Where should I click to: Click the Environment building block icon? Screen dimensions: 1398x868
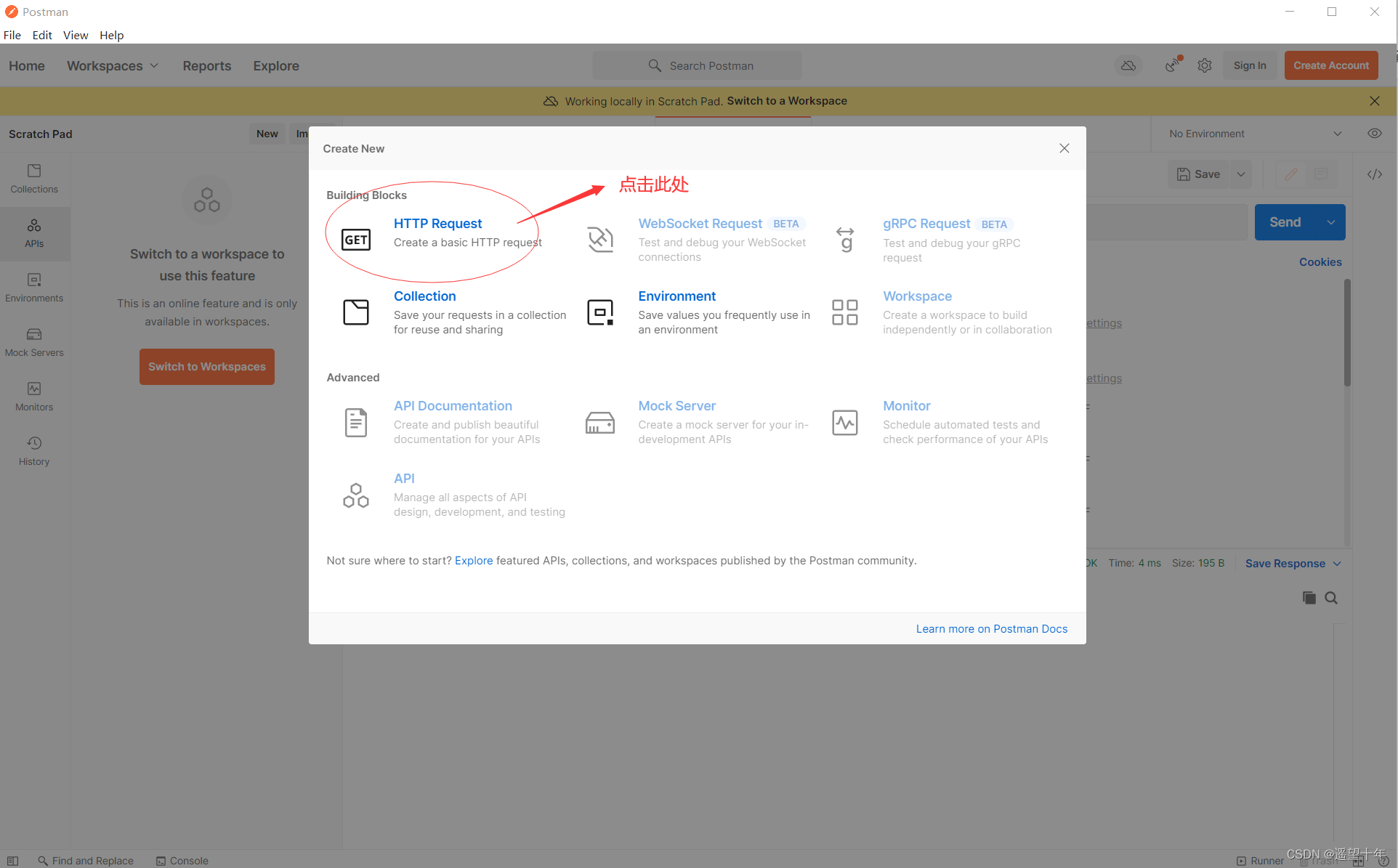coord(600,312)
